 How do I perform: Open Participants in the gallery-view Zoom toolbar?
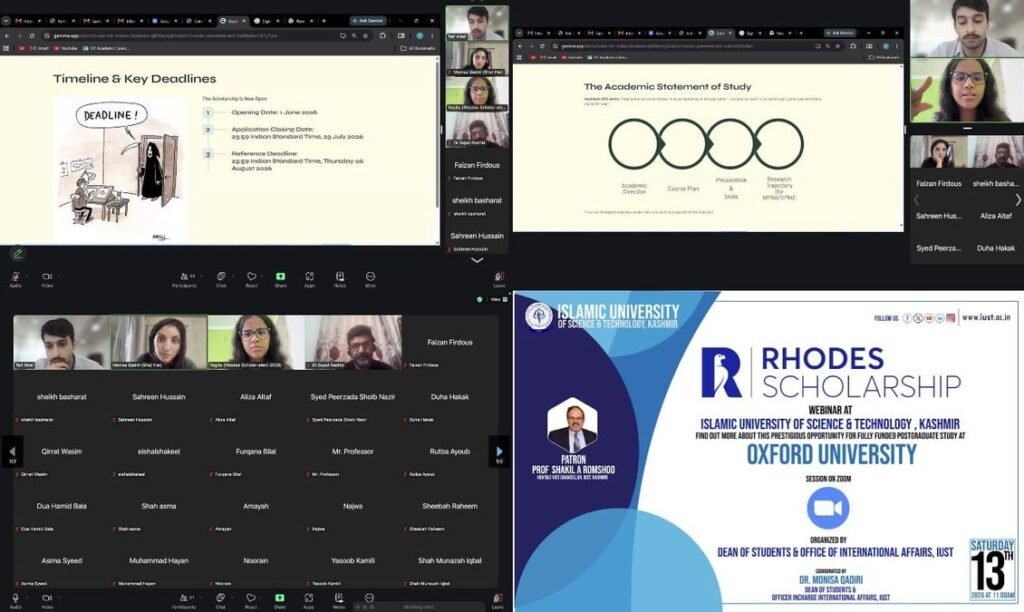pos(184,600)
